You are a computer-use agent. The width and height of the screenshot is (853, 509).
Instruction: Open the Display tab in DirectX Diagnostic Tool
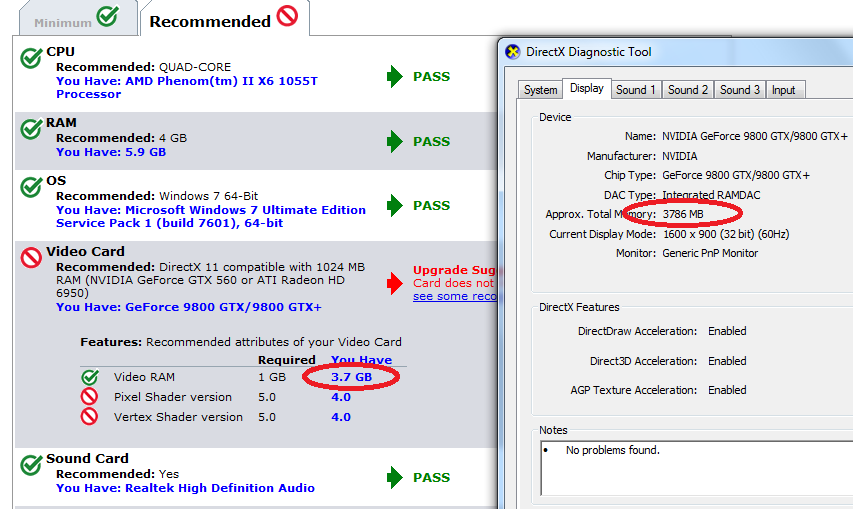pos(586,88)
